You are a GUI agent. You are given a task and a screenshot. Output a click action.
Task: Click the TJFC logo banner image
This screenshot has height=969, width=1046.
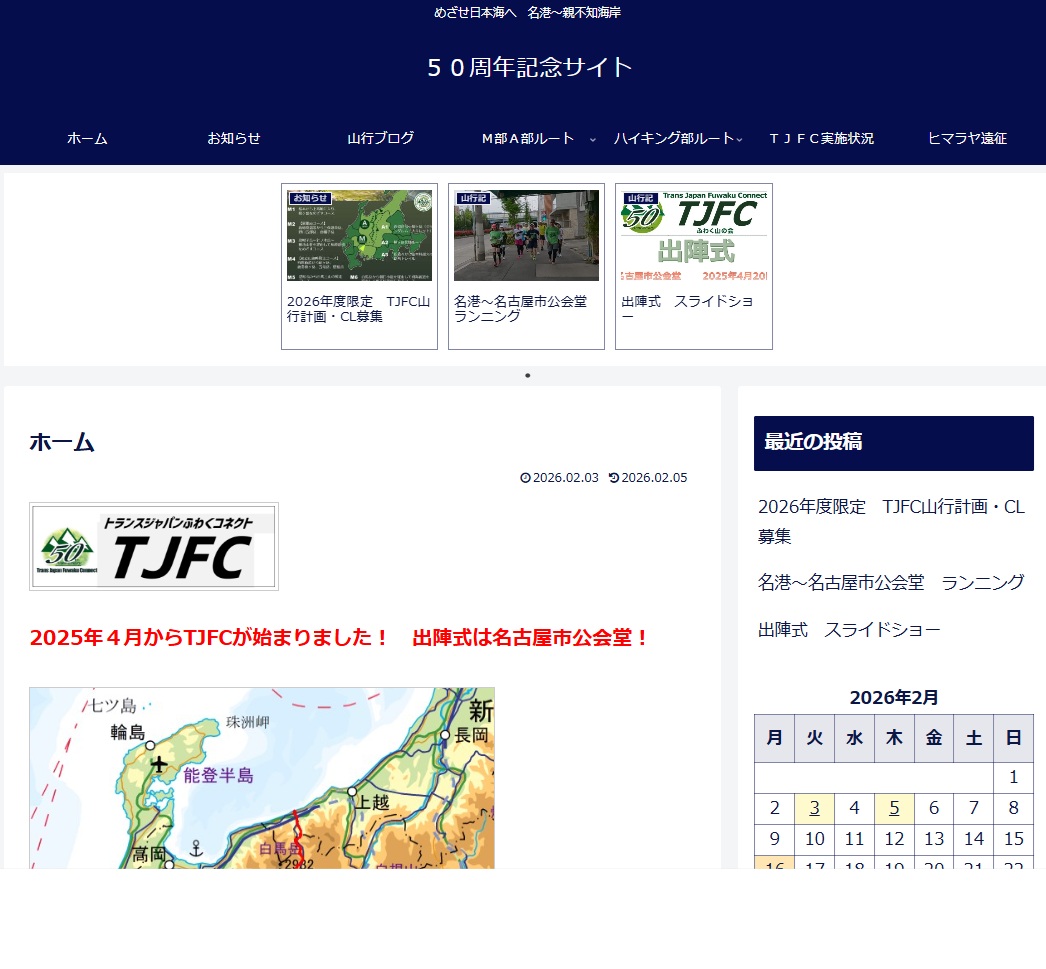pos(154,546)
